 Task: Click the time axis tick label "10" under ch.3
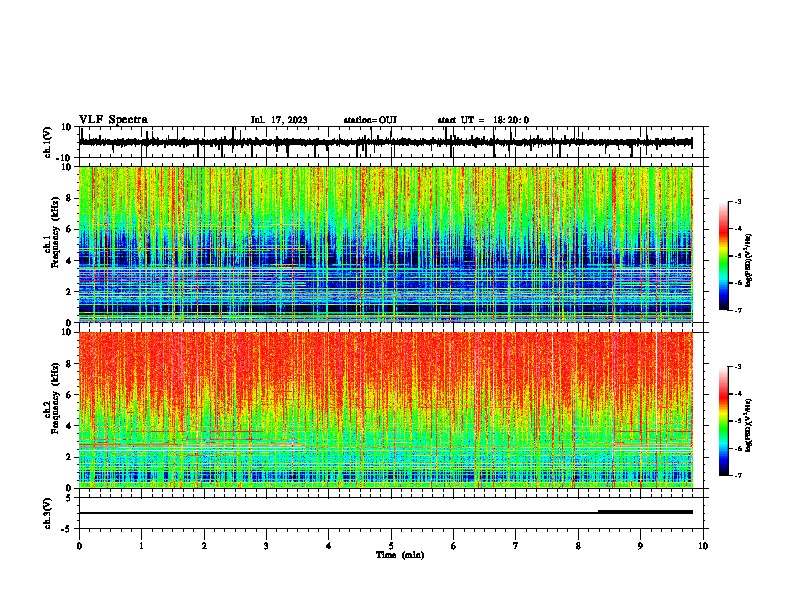tap(703, 546)
